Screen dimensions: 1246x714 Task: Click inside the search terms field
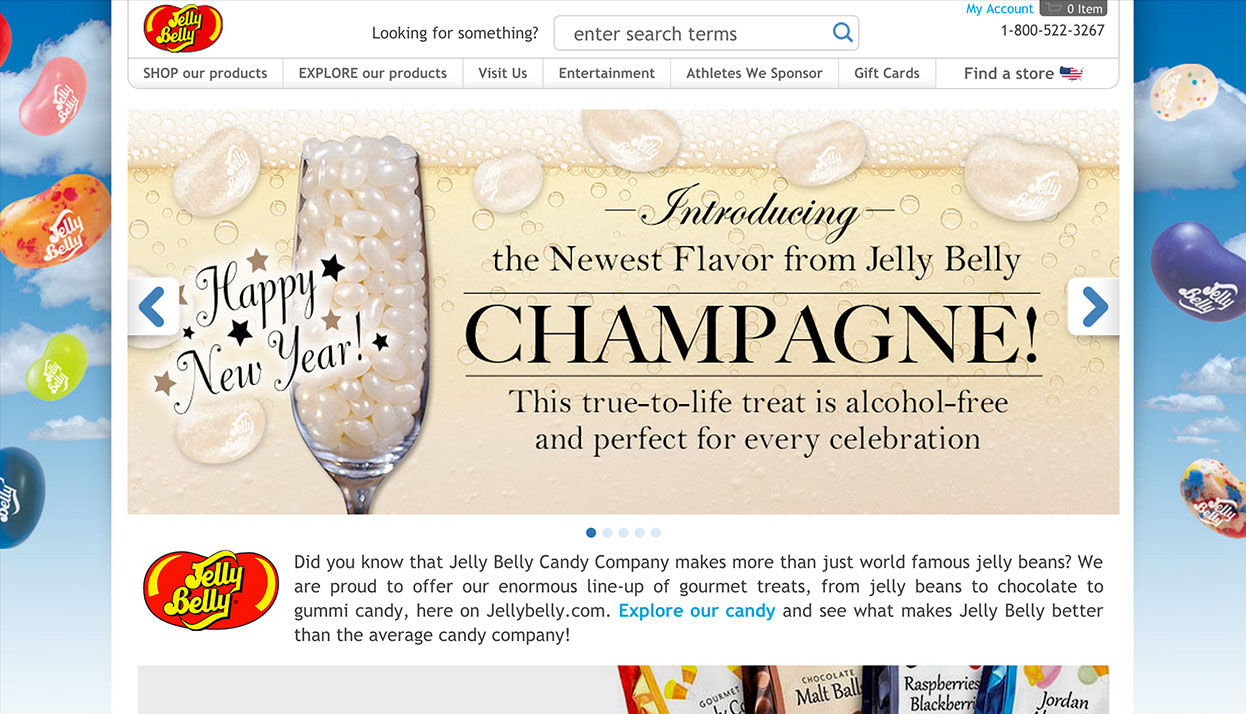click(x=680, y=32)
